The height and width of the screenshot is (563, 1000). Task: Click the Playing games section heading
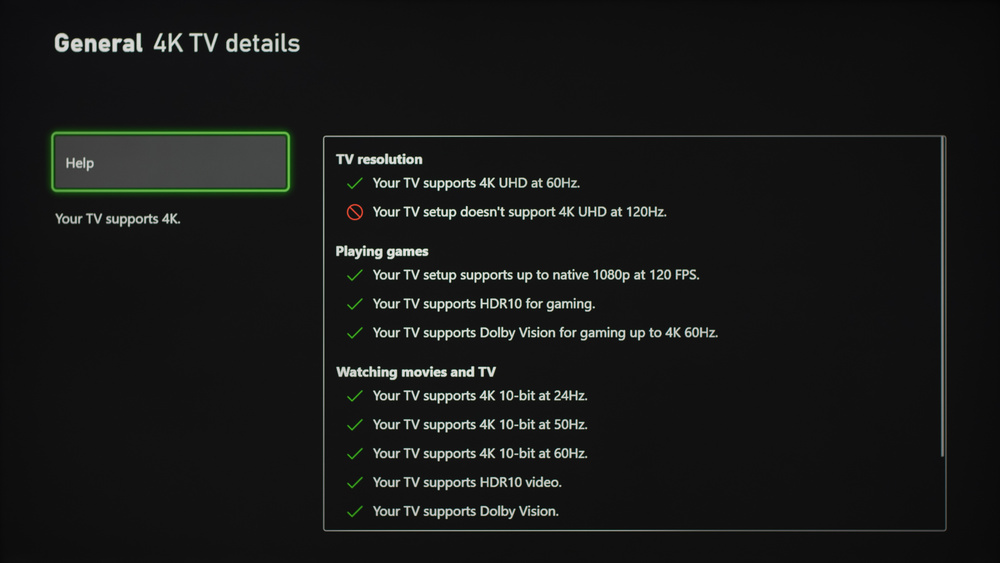coord(382,251)
